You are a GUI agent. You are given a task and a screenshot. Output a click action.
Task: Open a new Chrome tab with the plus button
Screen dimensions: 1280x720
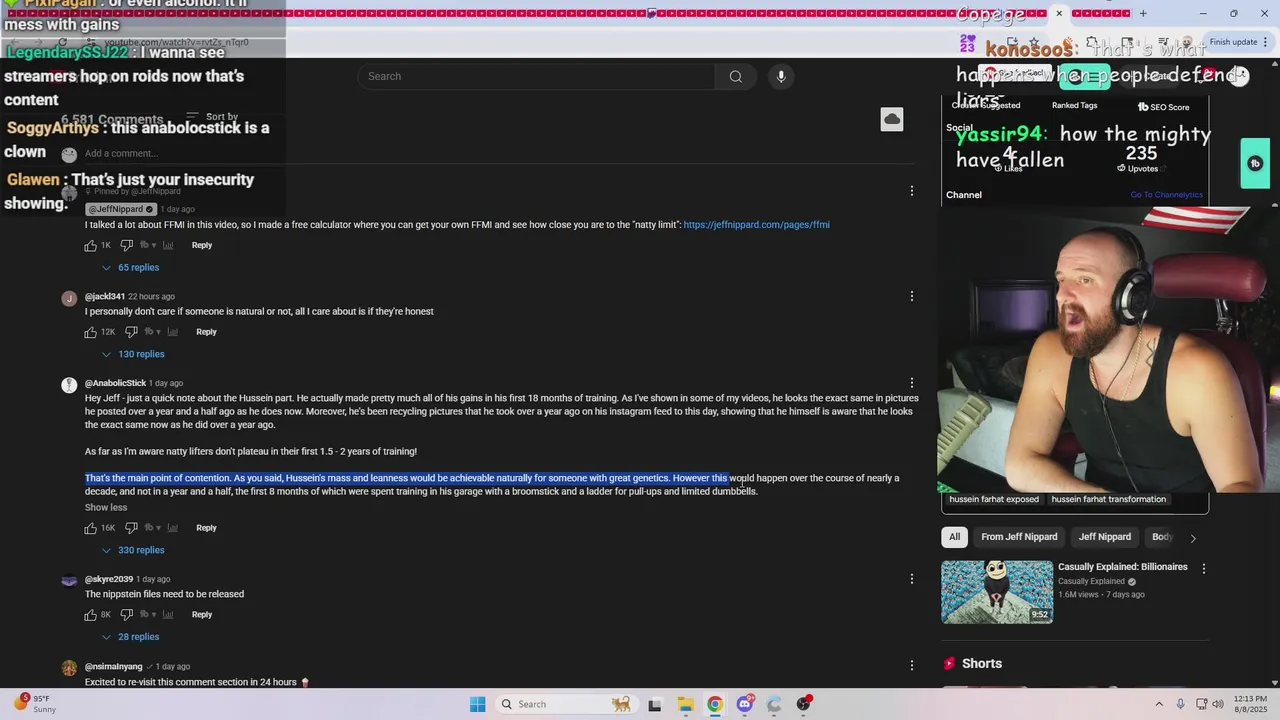click(1143, 14)
